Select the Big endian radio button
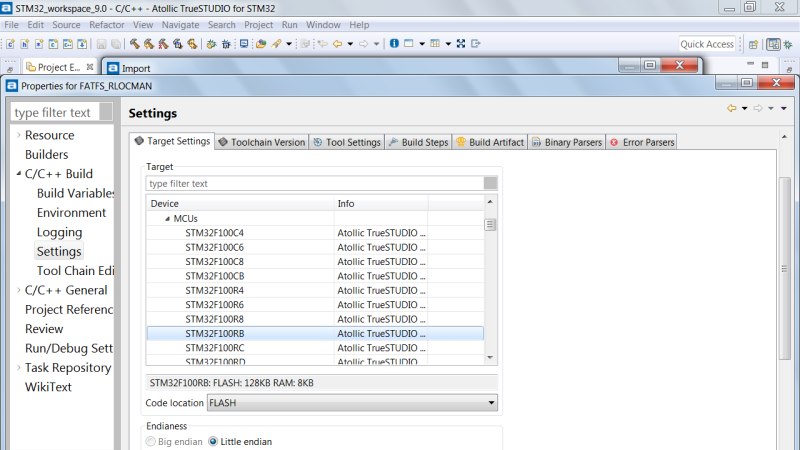800x450 pixels. click(x=151, y=441)
